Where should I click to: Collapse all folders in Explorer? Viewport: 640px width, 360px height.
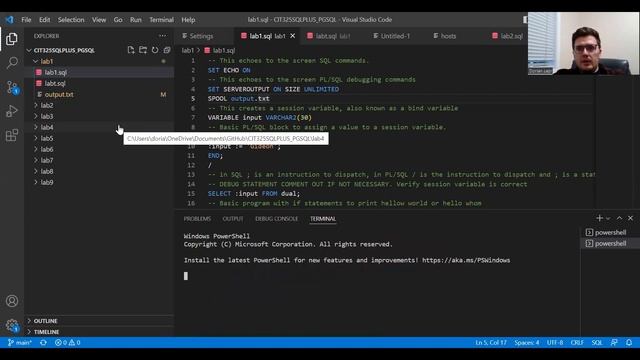tap(167, 50)
